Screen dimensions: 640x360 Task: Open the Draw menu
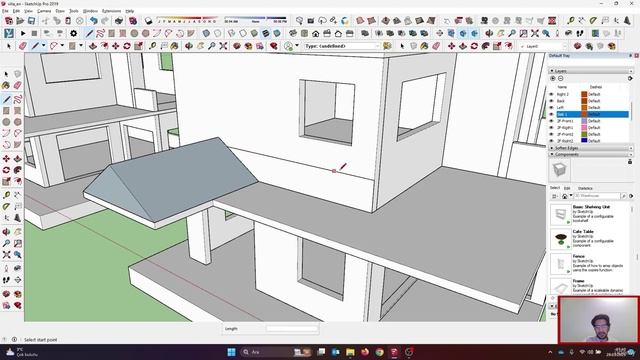(x=60, y=11)
